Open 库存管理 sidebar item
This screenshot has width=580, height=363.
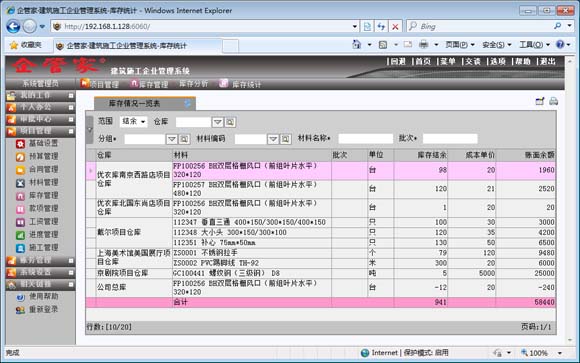(43, 195)
